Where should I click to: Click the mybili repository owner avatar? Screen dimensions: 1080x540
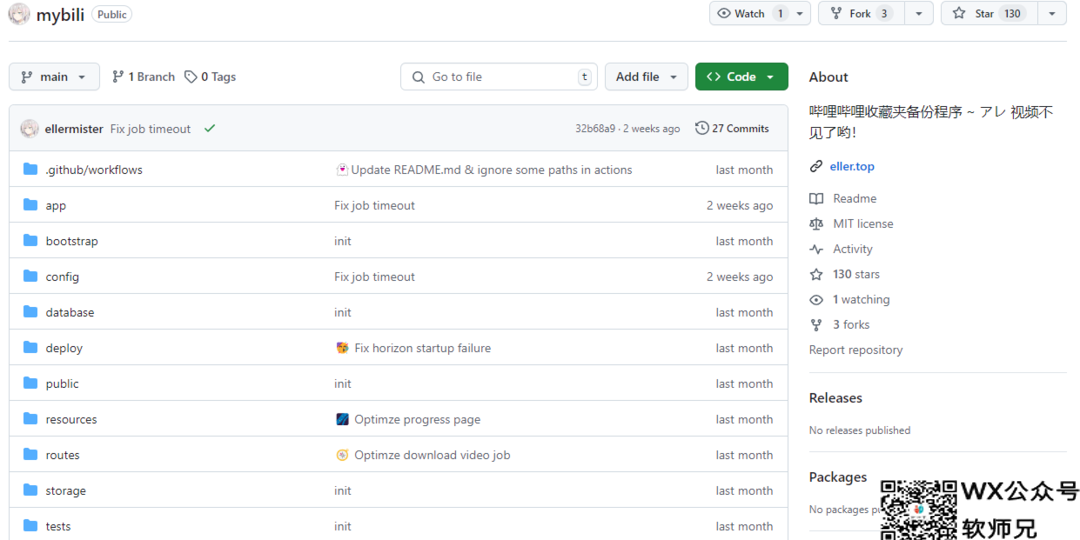pyautogui.click(x=19, y=13)
